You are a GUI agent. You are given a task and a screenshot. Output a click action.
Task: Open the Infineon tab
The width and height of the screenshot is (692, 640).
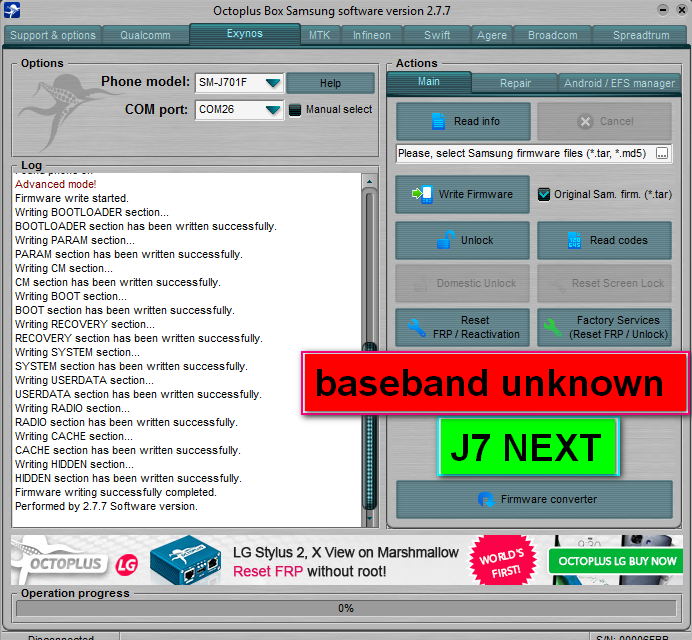372,35
